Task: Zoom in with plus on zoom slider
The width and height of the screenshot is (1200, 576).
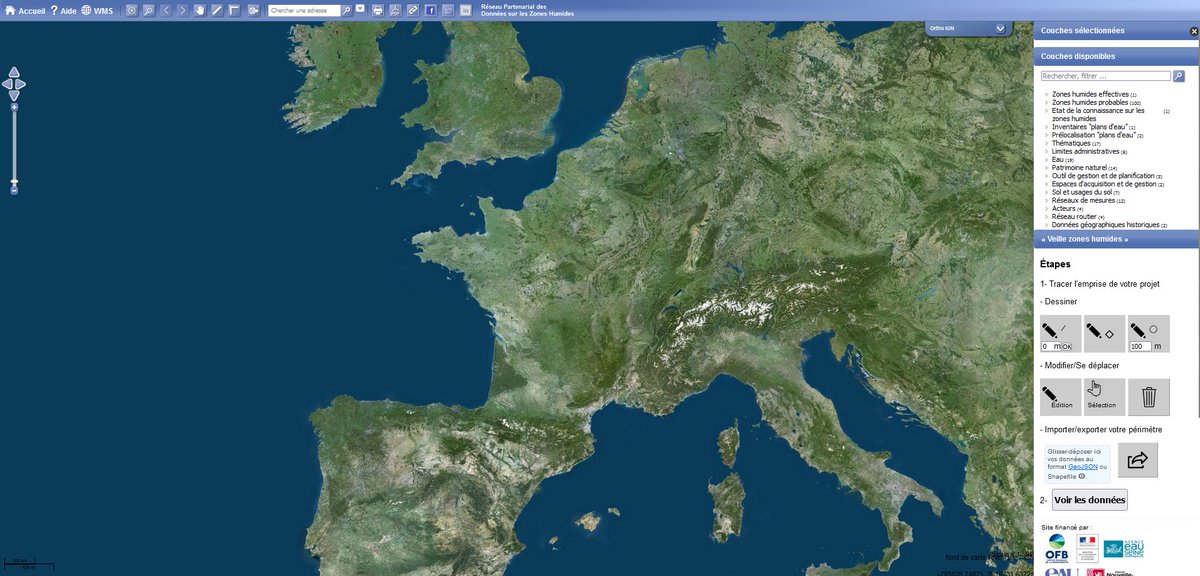Action: coord(14,107)
